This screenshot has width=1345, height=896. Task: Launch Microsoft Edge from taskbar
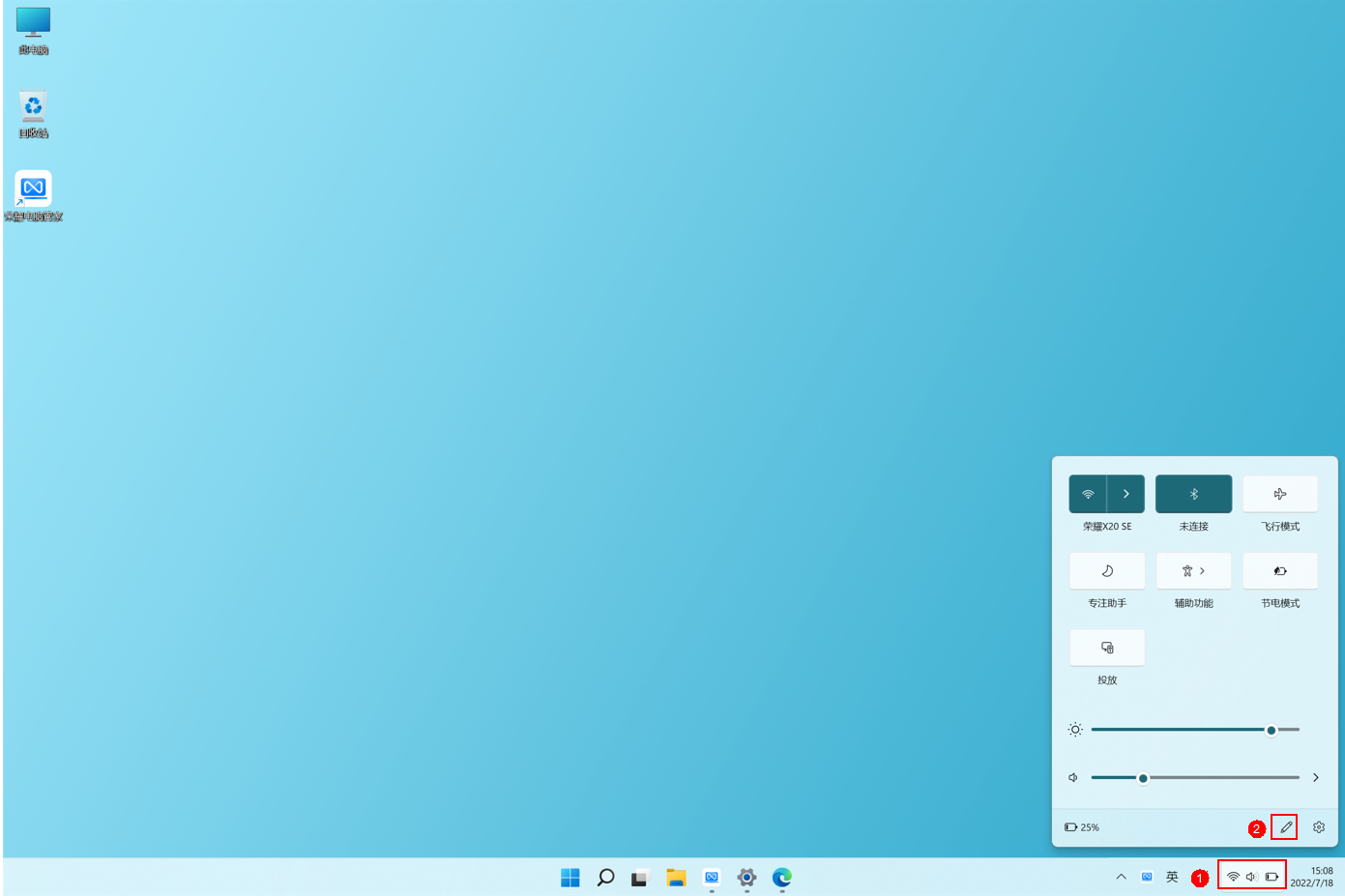(781, 878)
